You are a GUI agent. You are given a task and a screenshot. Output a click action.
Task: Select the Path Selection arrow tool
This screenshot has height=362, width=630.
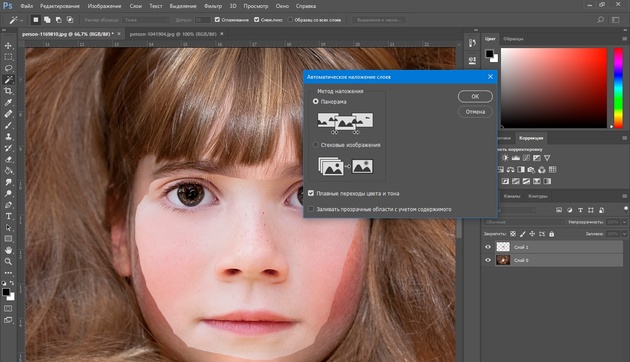coord(8,227)
